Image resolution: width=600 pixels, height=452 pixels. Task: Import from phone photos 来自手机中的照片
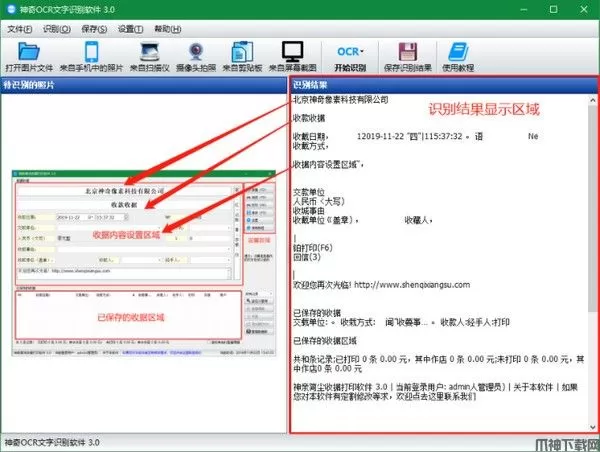(x=91, y=57)
